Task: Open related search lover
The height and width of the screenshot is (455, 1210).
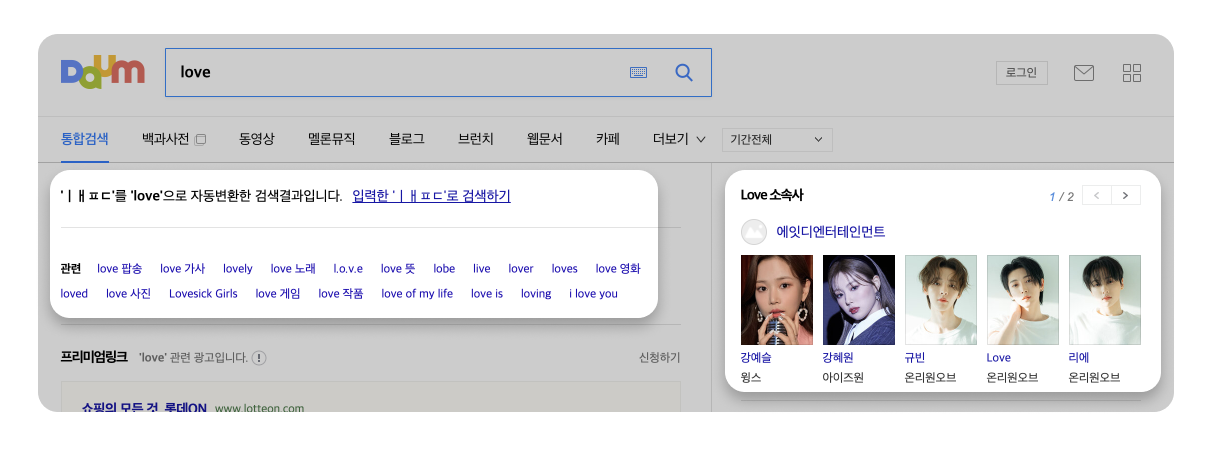Action: coord(521,268)
